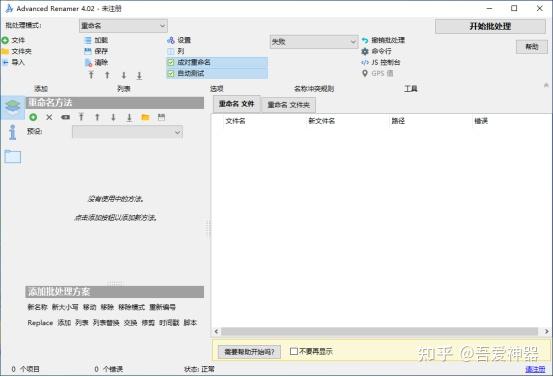Add a renaming method with green plus
Viewport: 553px width, 377px height.
[33, 117]
